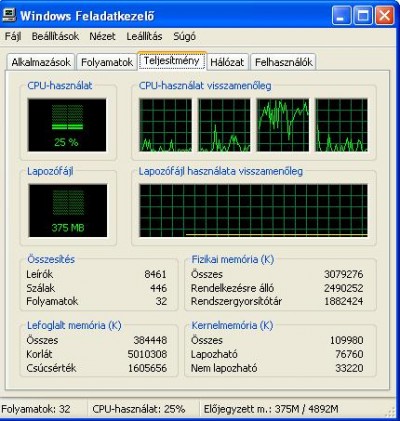400x421 pixels.
Task: Click the Szálak value 446
Action: [x=159, y=288]
